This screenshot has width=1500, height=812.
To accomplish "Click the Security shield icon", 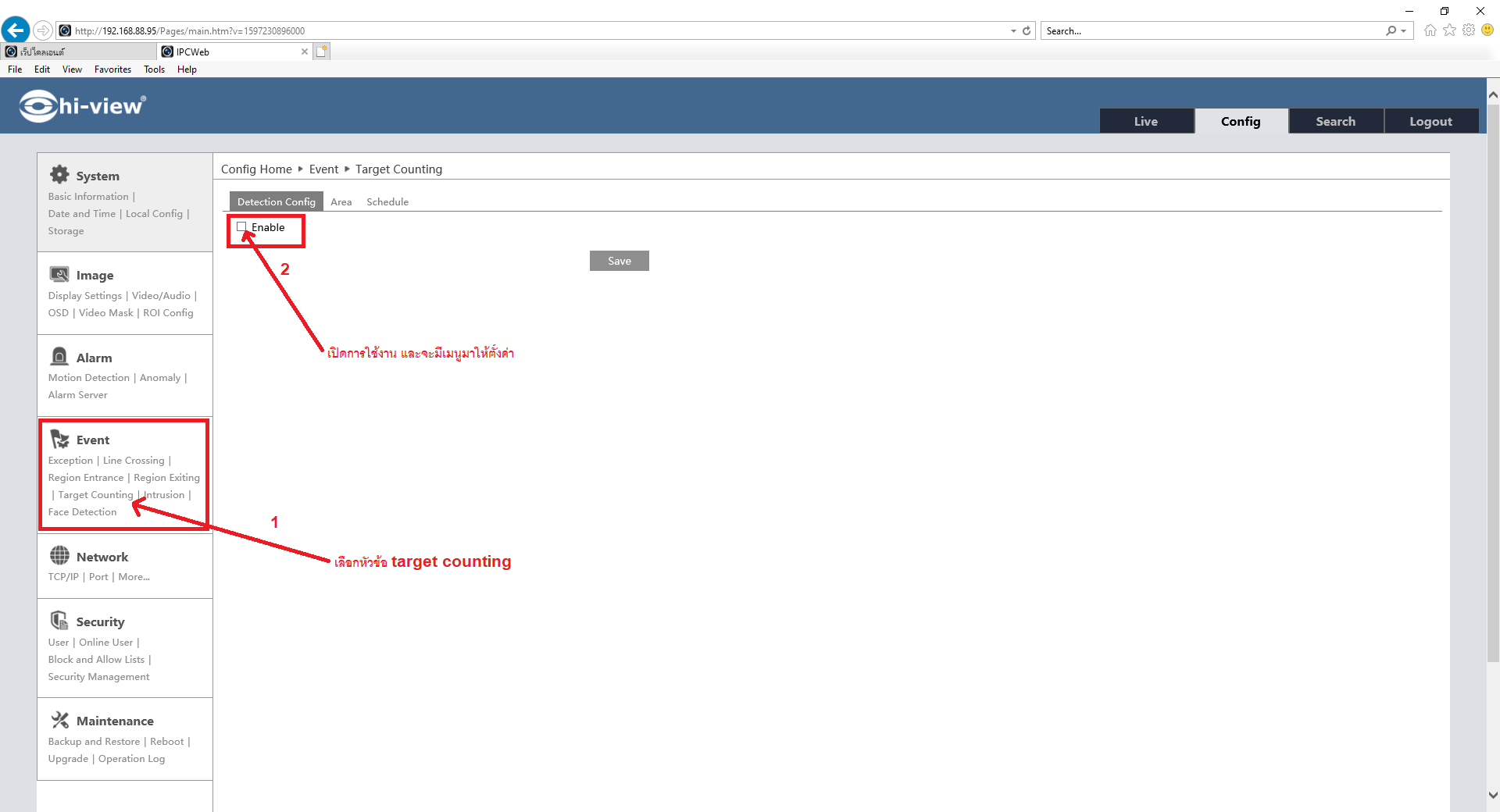I will (x=59, y=621).
